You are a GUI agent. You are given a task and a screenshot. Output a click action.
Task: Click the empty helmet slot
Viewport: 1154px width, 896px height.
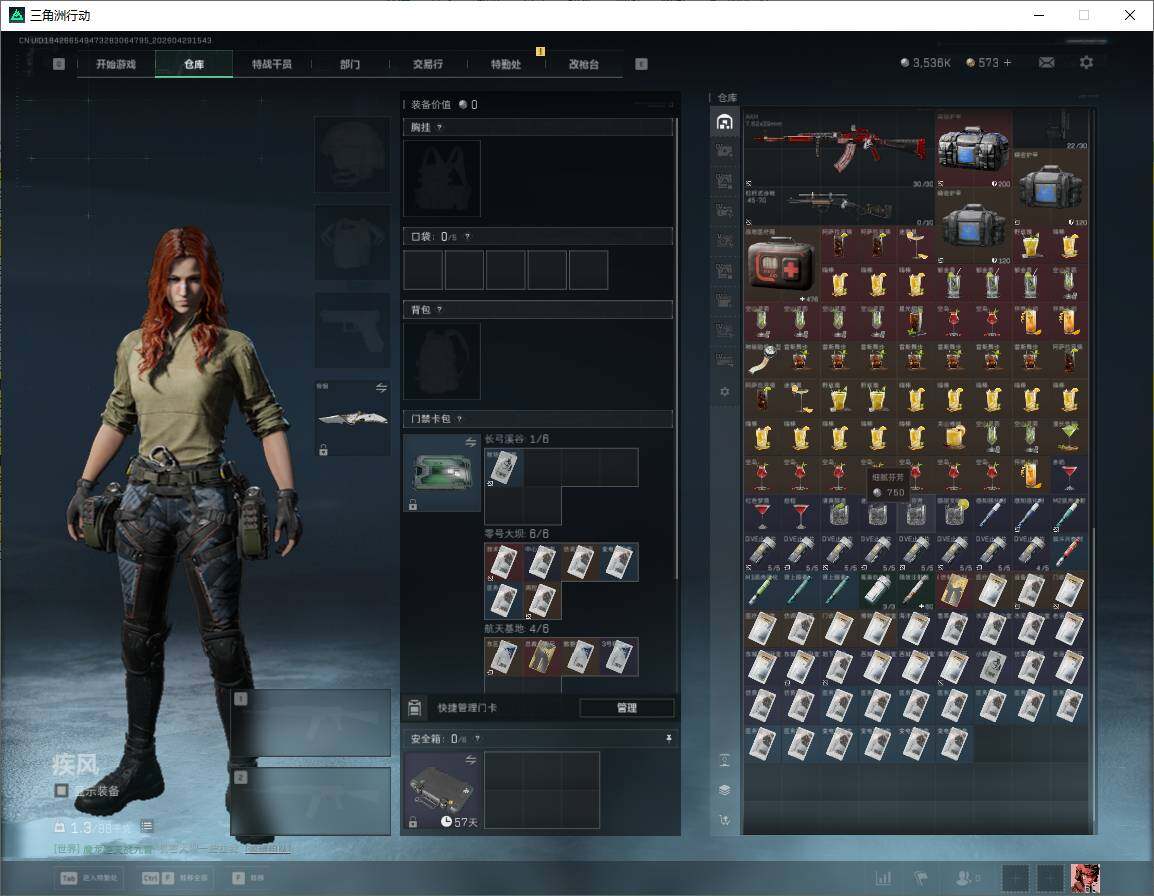click(x=353, y=155)
